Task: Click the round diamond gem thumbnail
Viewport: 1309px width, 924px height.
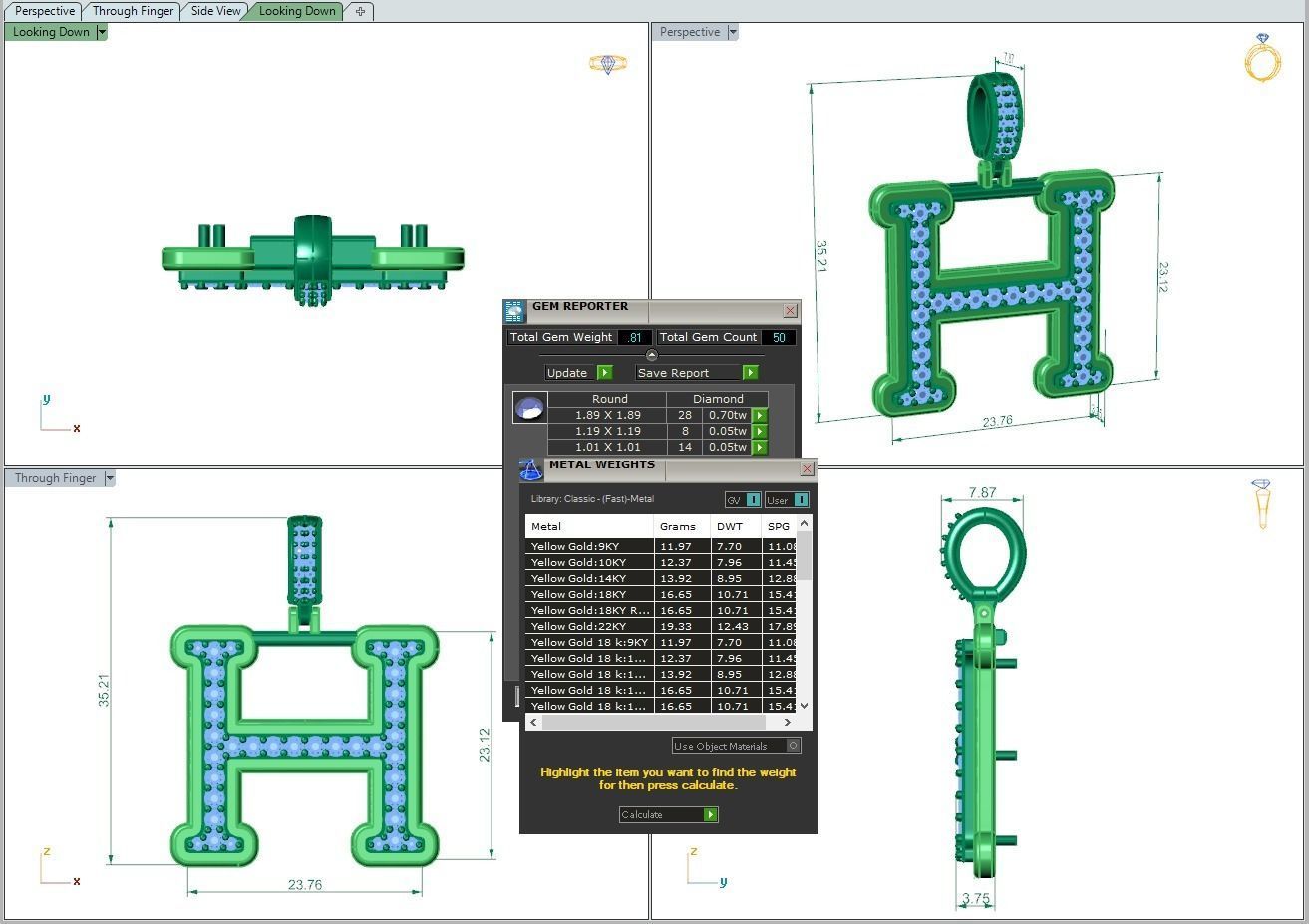Action: (529, 407)
